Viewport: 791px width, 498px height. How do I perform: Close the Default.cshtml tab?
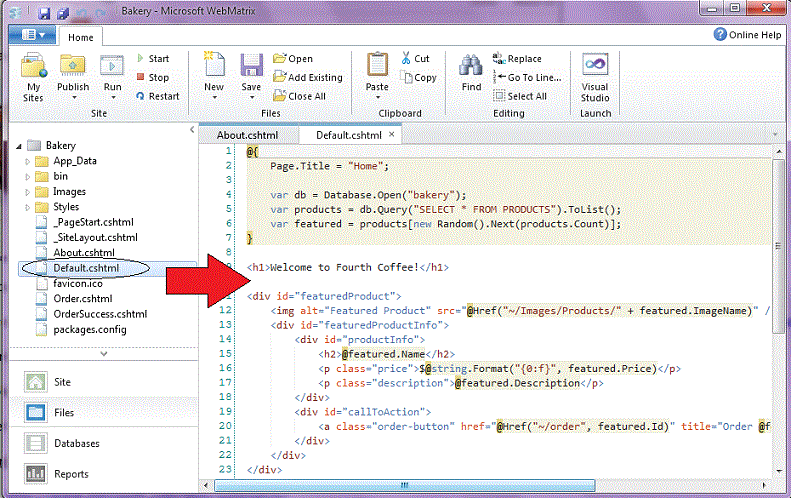tap(391, 134)
